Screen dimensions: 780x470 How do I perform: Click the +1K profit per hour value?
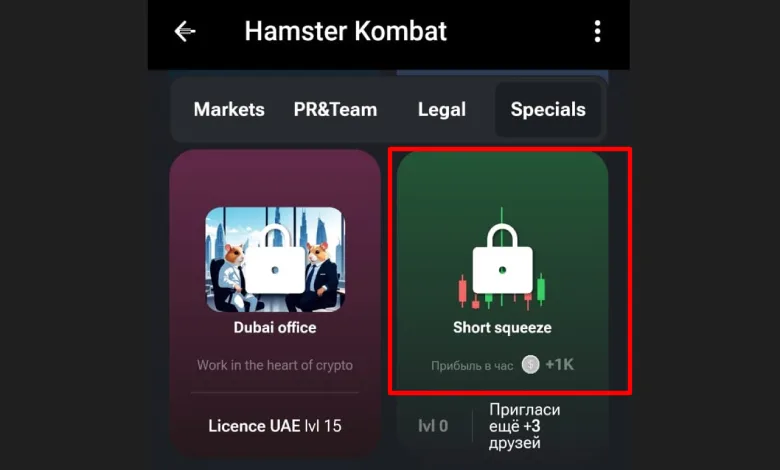click(560, 365)
